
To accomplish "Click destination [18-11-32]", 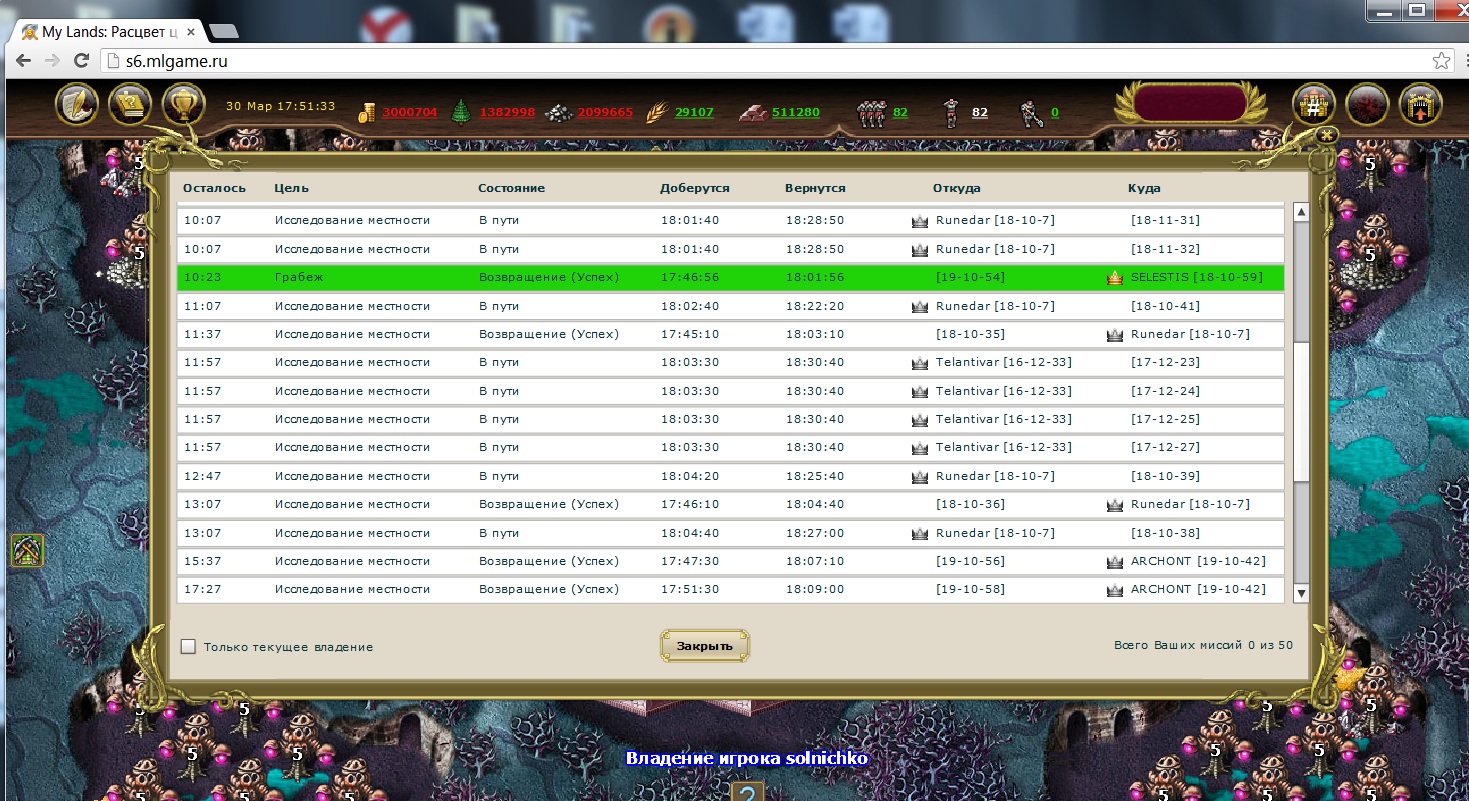I will (x=1165, y=249).
